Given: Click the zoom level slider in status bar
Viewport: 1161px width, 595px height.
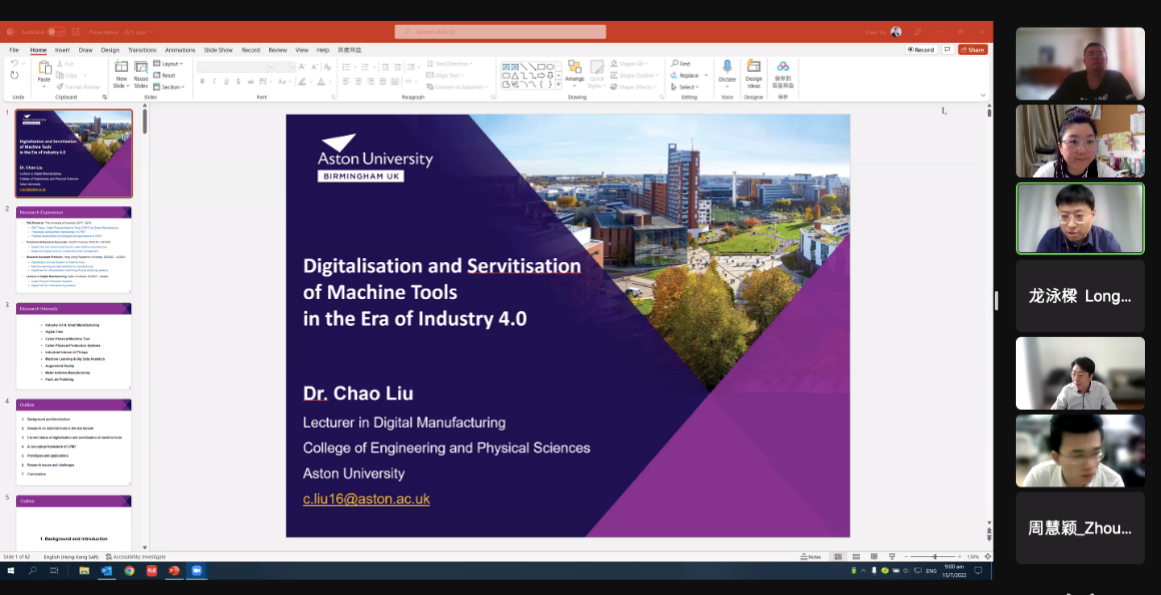Looking at the screenshot, I should (x=935, y=557).
